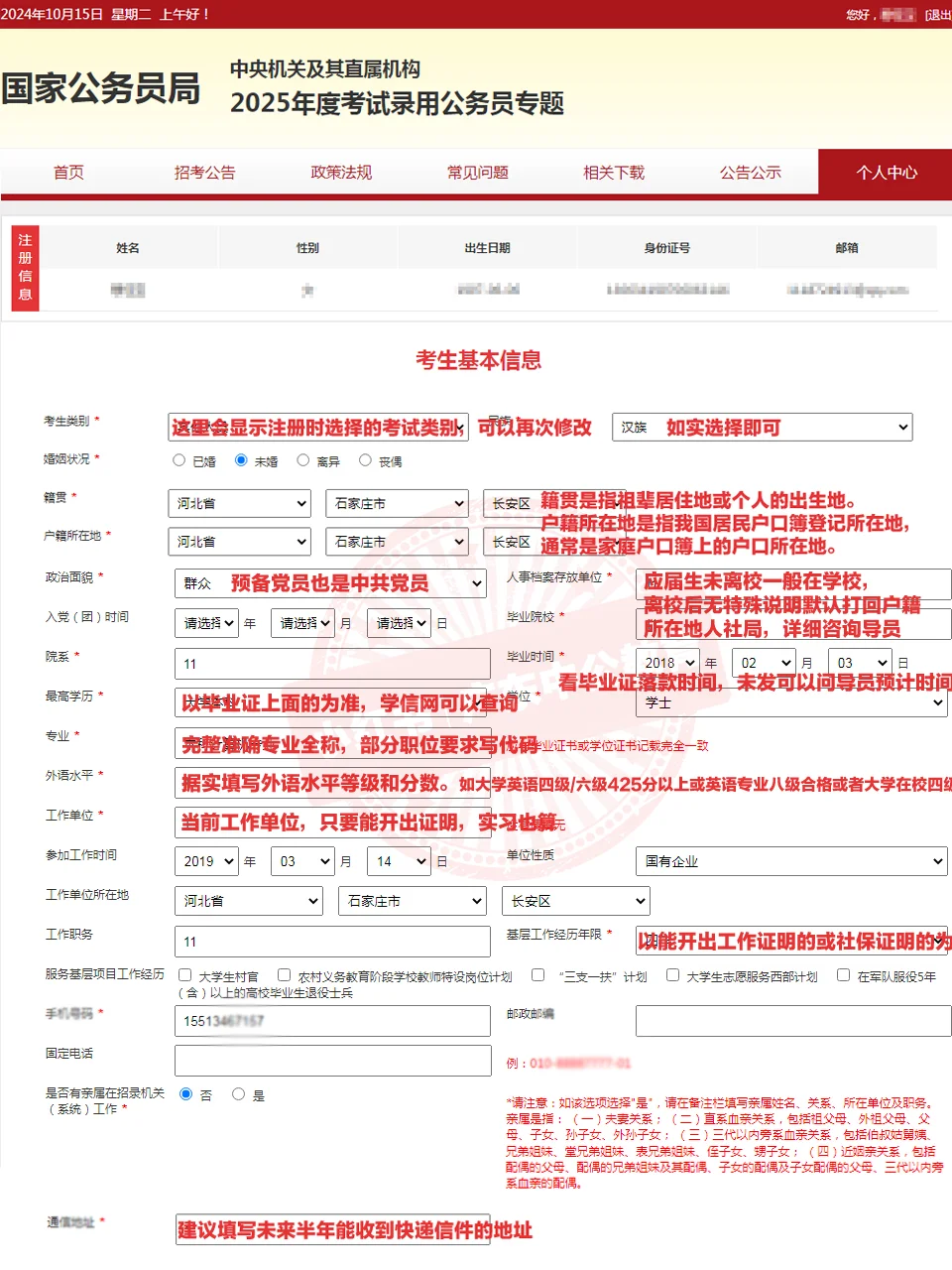Click the 专业 input field
The image size is (952, 1270).
pos(332,743)
